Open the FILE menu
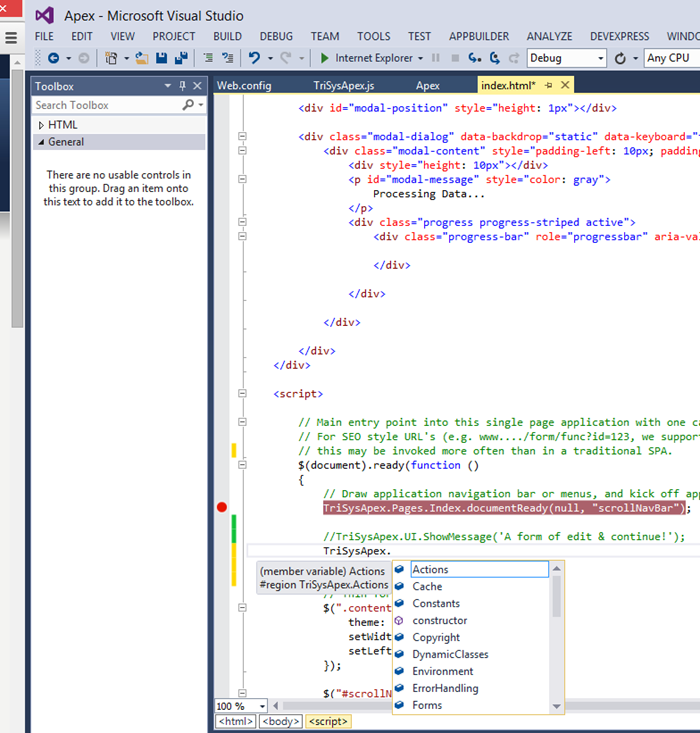The height and width of the screenshot is (733, 700). [44, 36]
